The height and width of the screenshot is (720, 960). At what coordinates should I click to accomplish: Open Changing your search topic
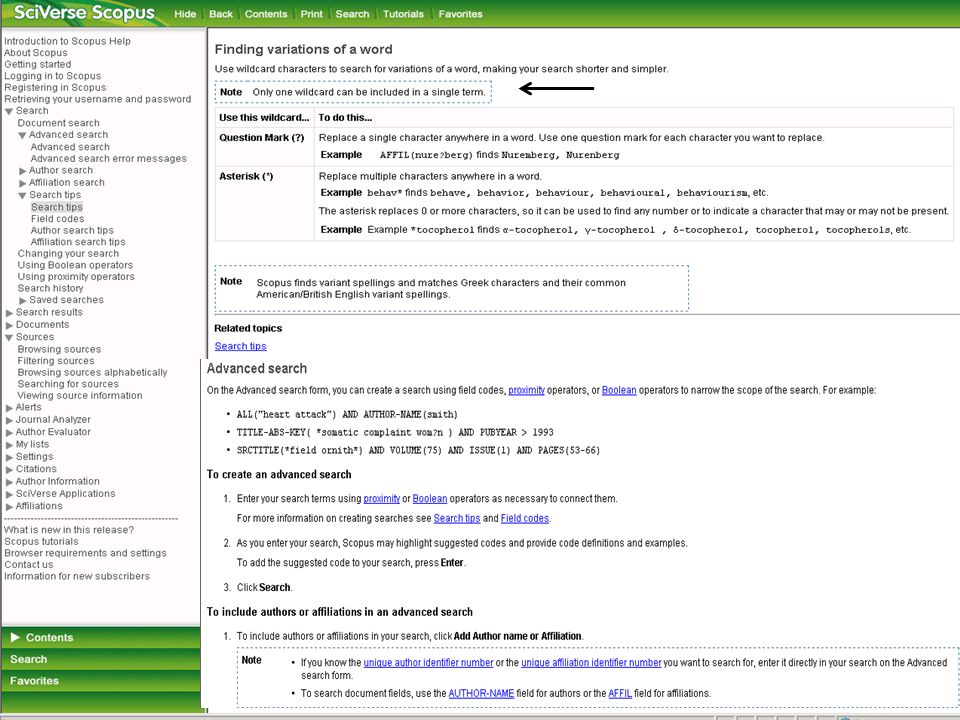(68, 253)
